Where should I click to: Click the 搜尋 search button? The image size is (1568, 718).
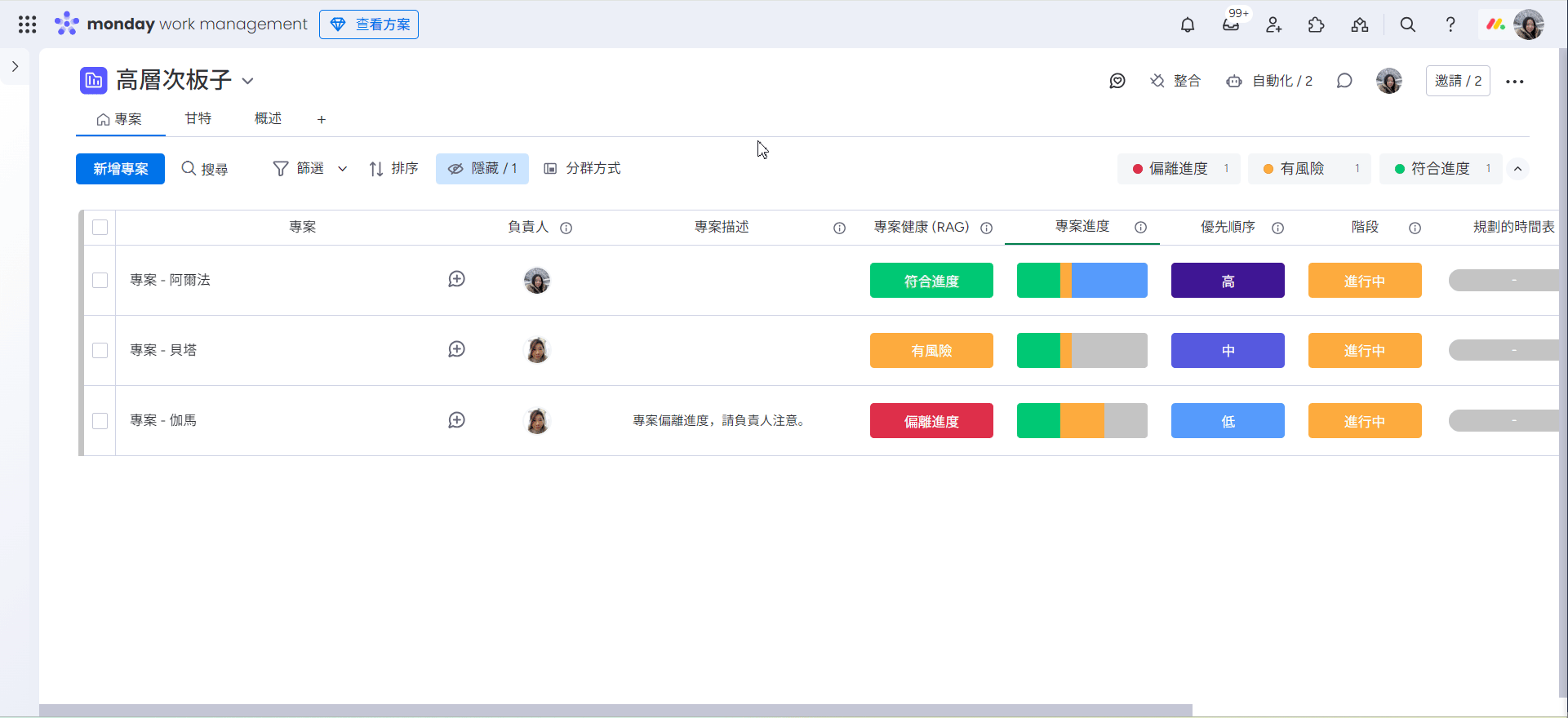click(x=205, y=169)
